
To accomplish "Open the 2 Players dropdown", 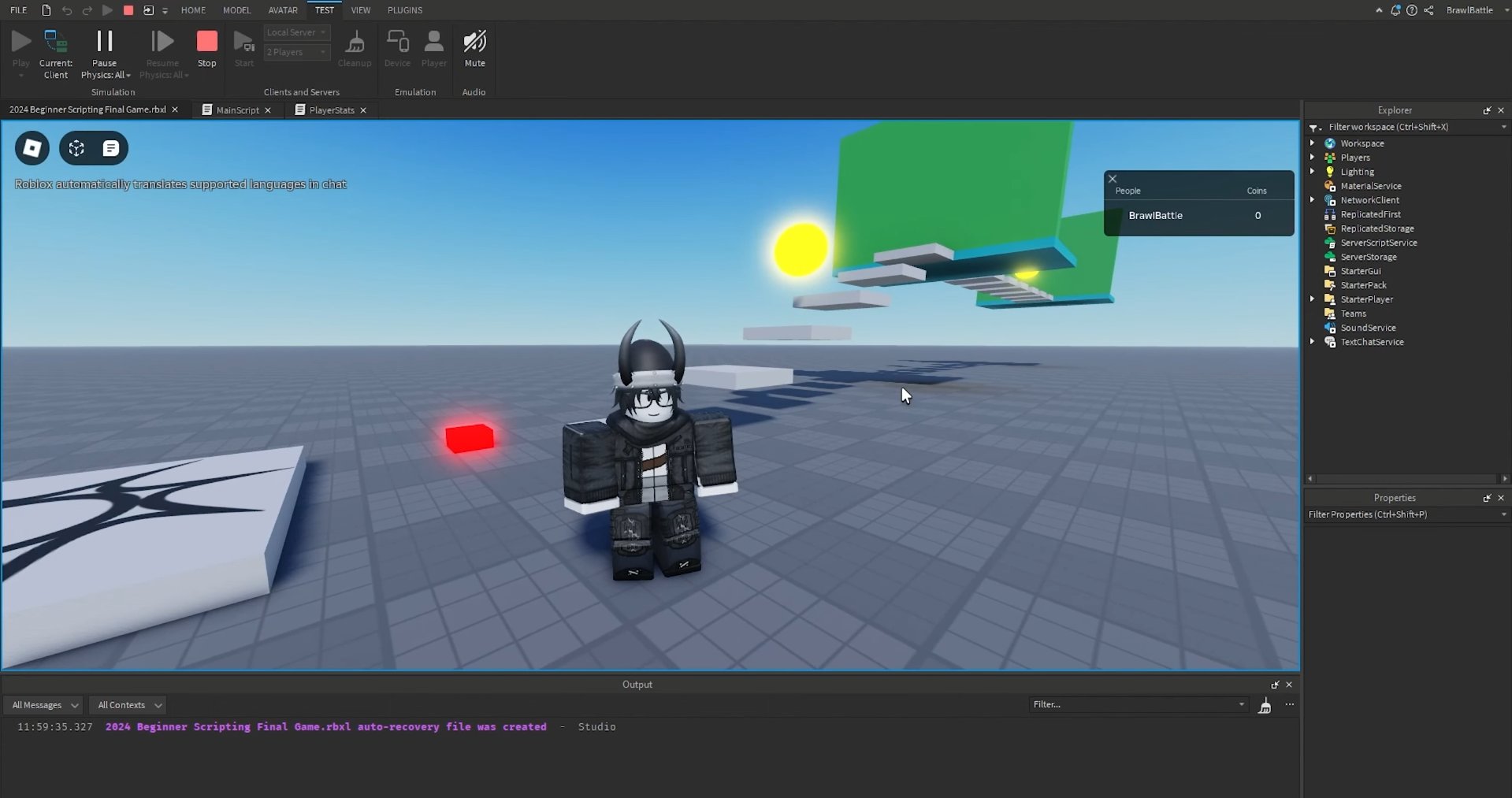I will click(x=296, y=52).
